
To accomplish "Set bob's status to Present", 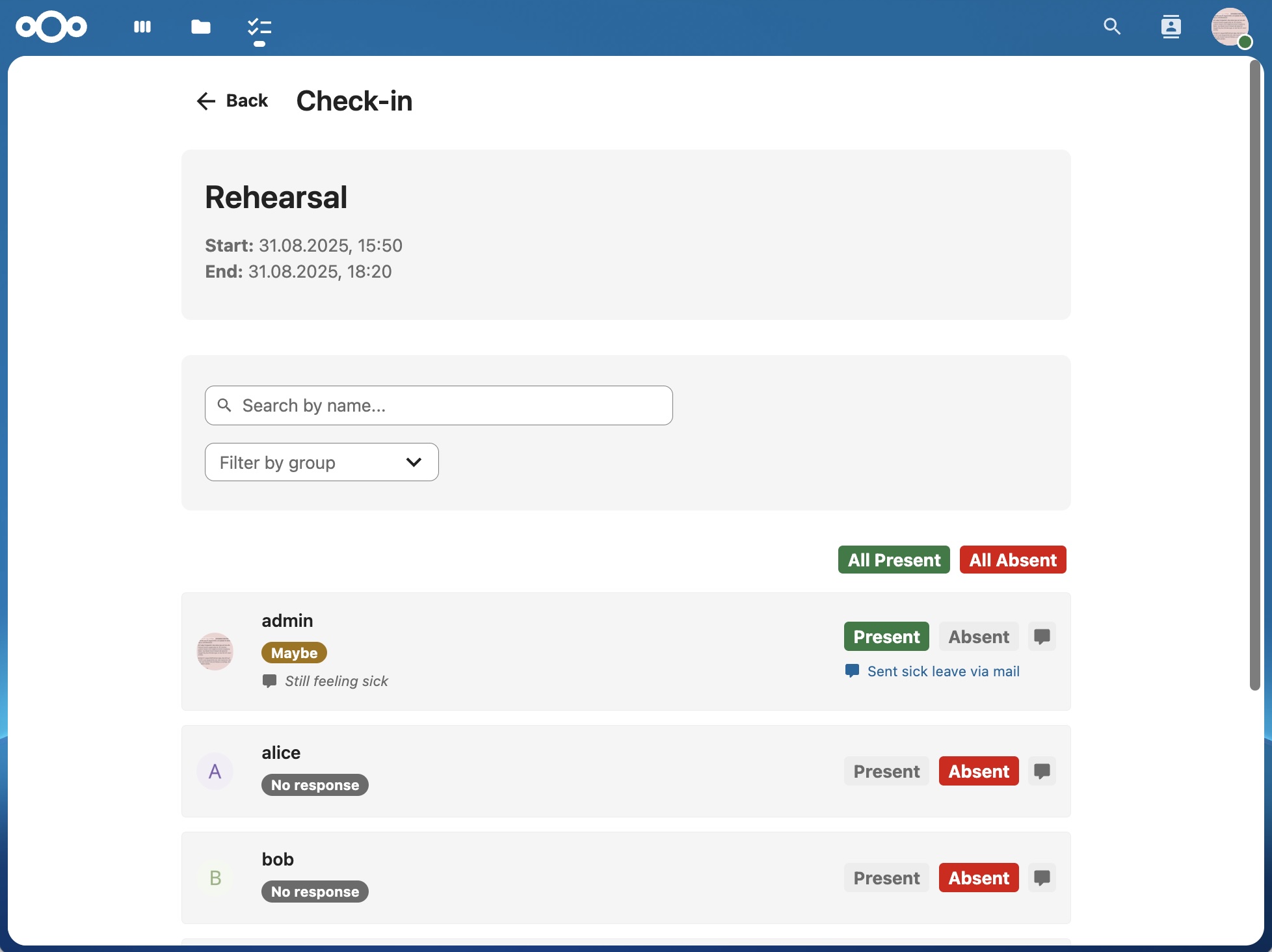I will [x=886, y=878].
